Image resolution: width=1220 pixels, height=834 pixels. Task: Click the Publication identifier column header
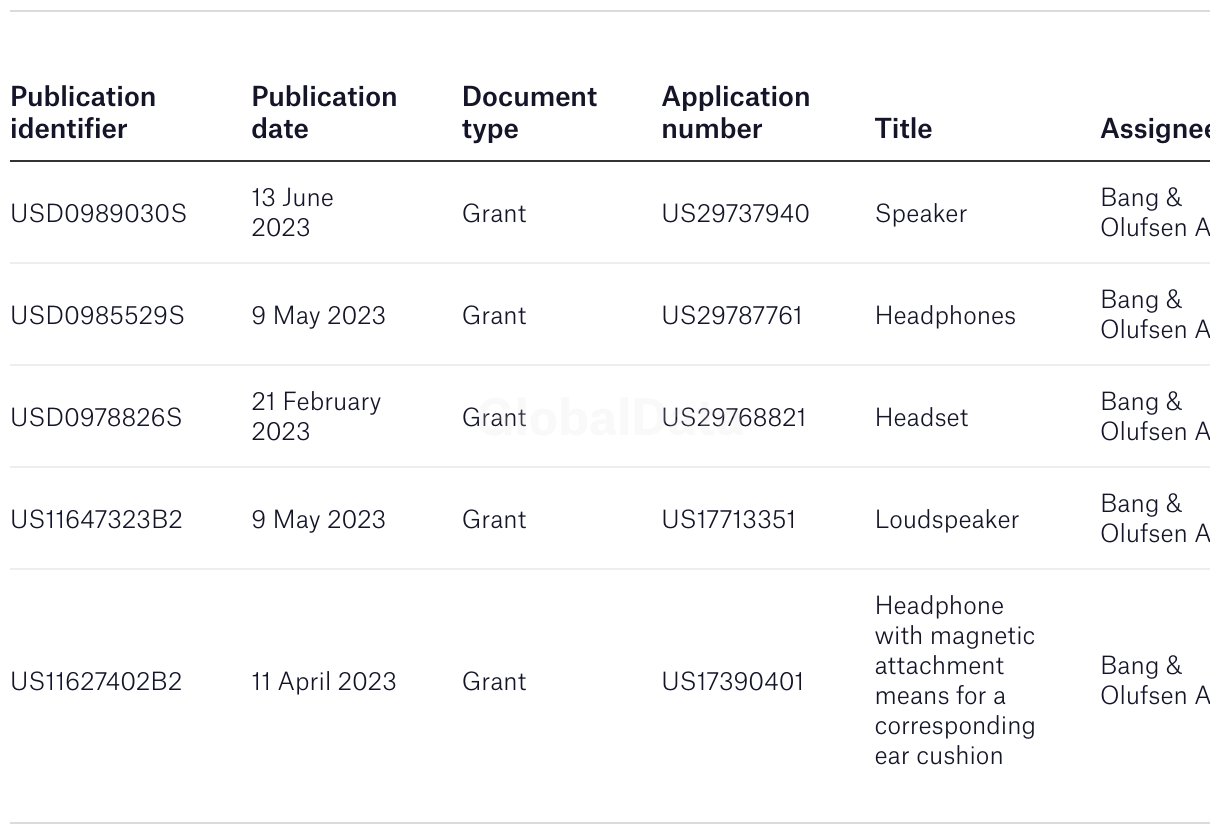(83, 113)
